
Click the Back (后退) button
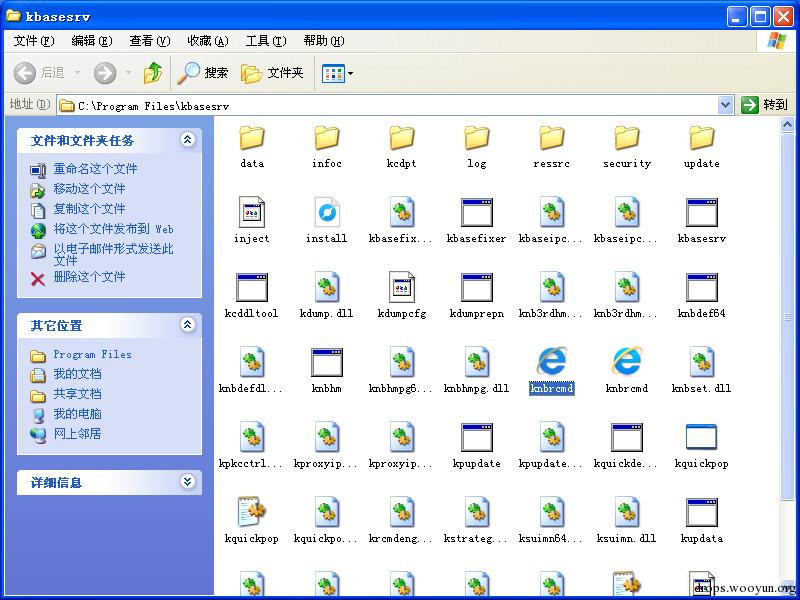[40, 73]
